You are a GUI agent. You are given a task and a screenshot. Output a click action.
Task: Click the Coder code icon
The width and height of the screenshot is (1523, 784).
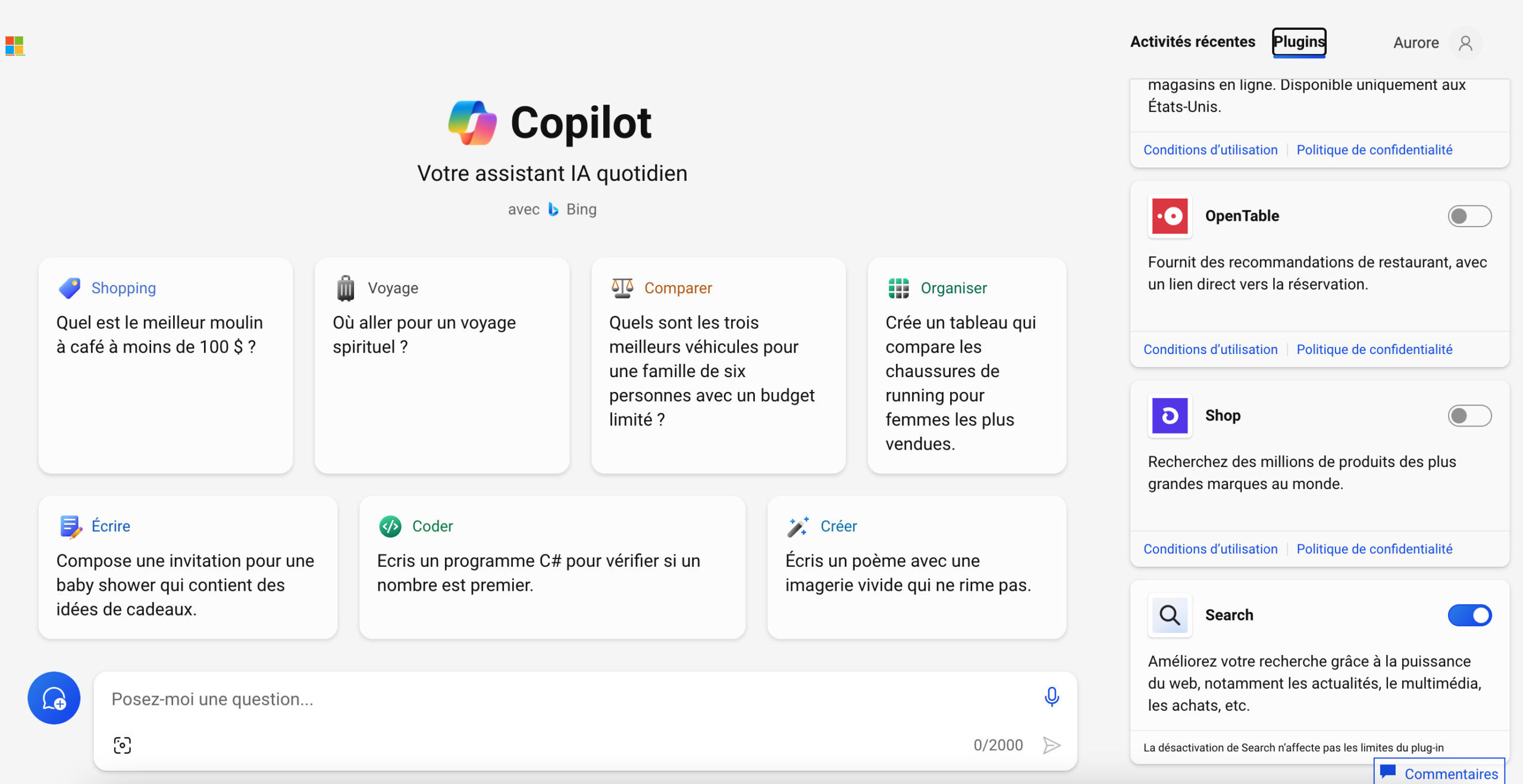(390, 526)
